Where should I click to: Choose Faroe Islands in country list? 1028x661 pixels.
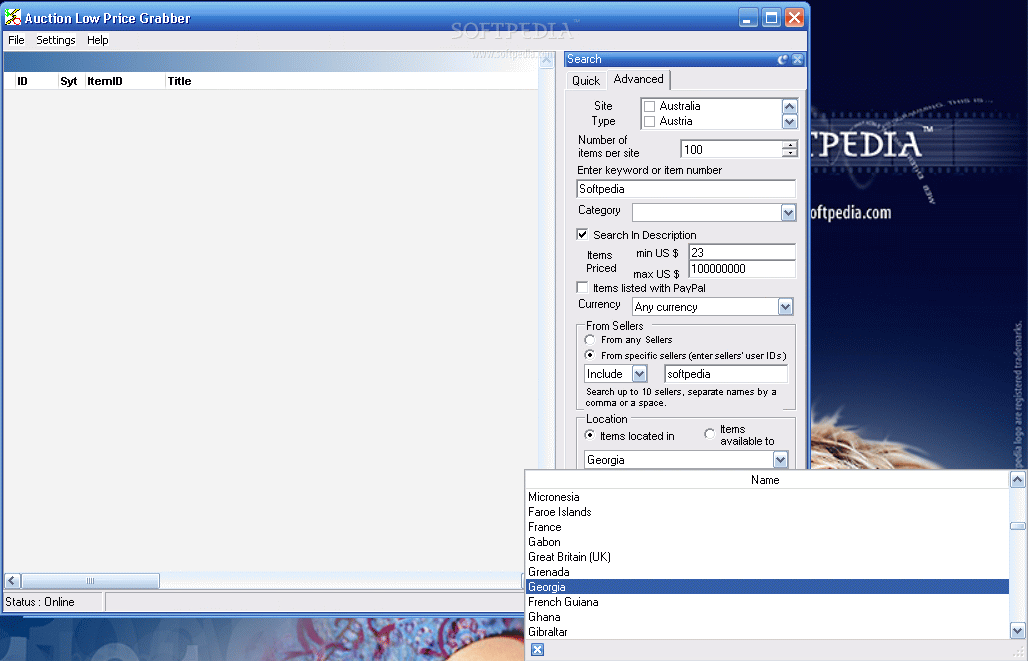[767, 512]
